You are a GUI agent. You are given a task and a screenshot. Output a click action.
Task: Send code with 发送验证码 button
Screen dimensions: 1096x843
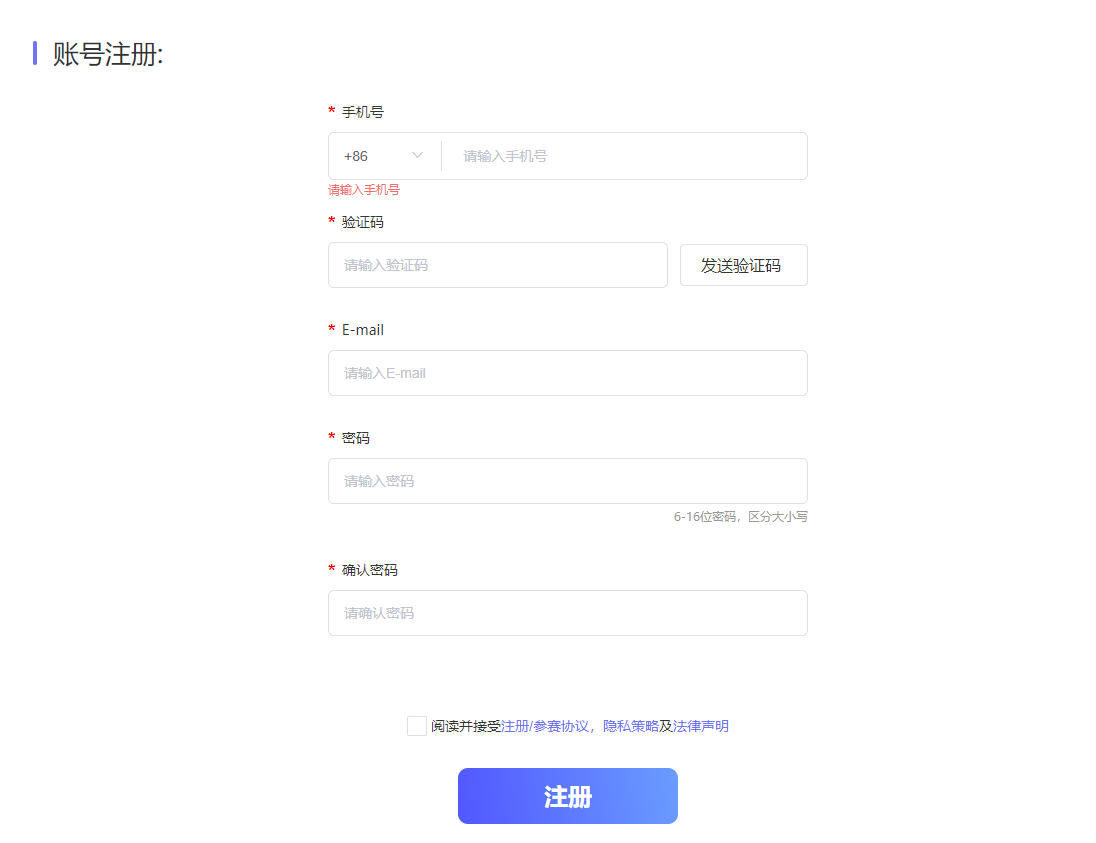pos(744,265)
